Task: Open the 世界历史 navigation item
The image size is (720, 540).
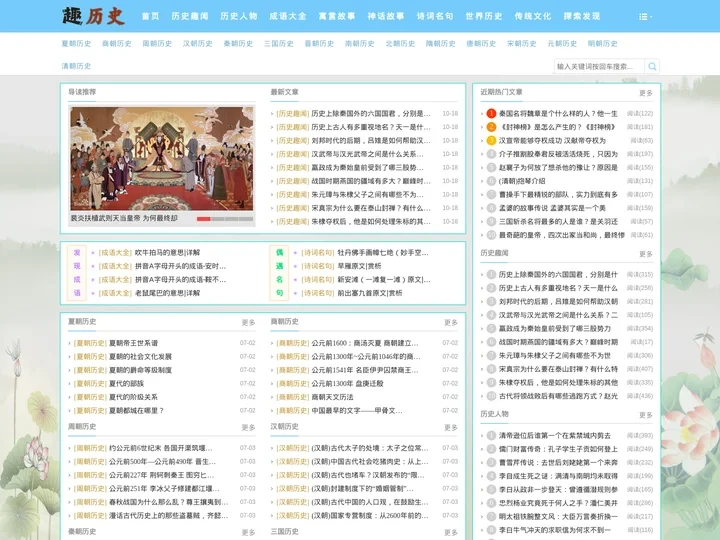Action: click(x=484, y=16)
